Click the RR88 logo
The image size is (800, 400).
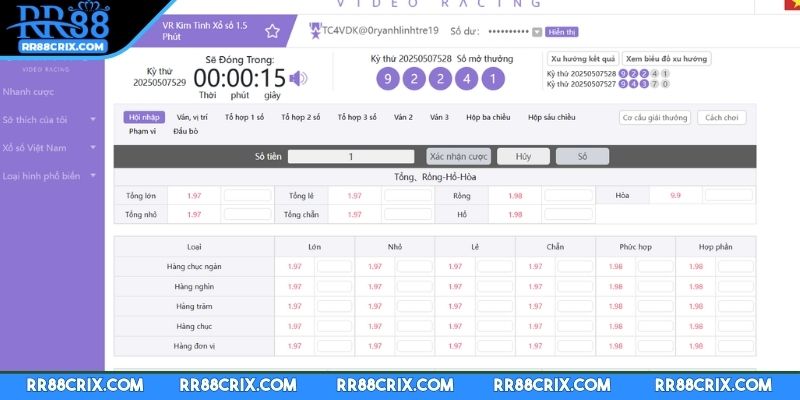[x=64, y=27]
